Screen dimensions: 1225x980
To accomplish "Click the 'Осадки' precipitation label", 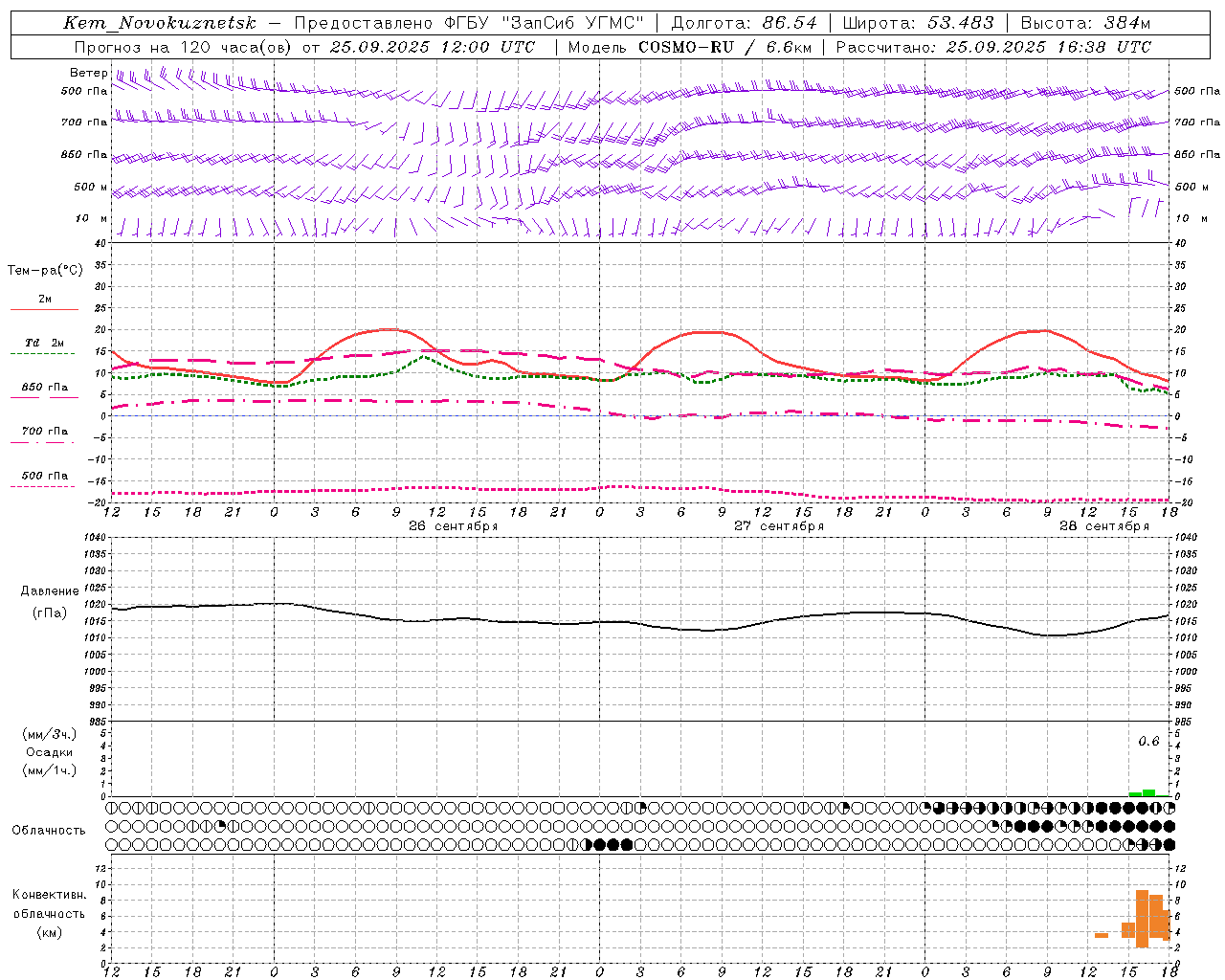I will tap(50, 752).
